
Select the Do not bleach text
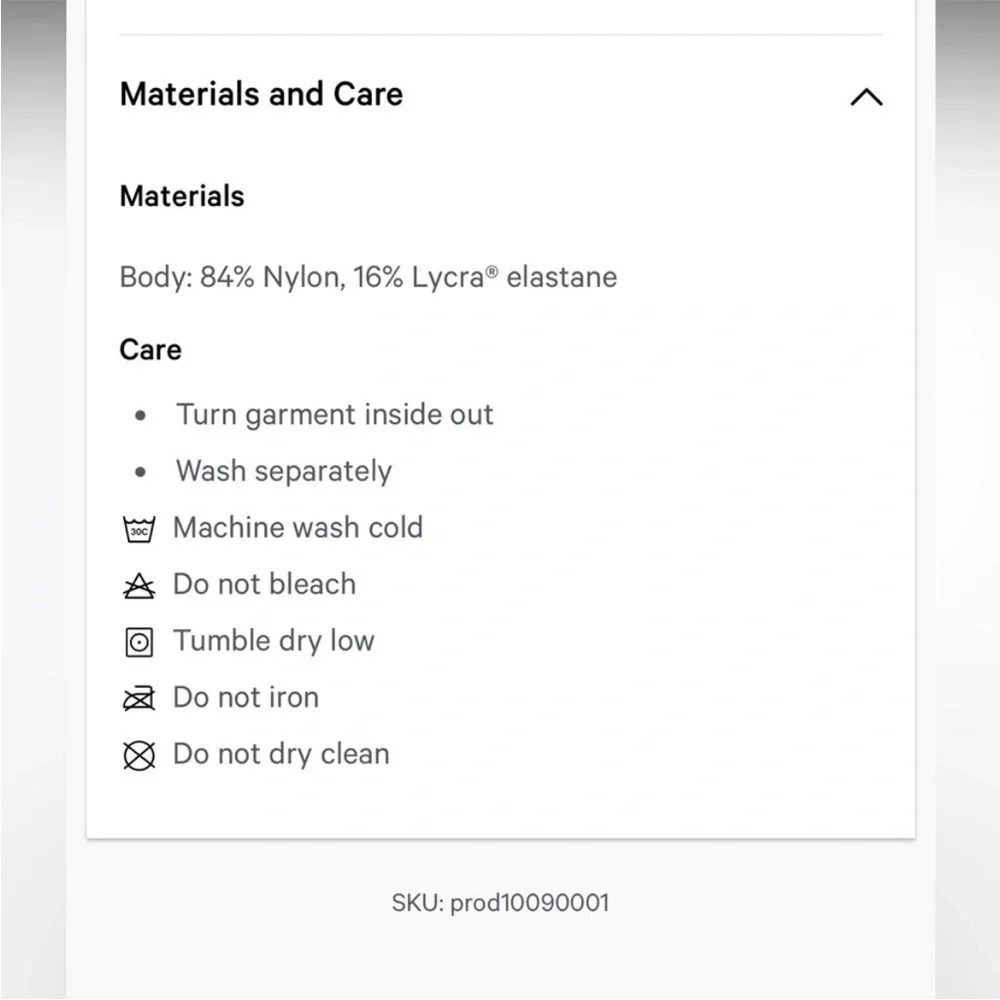click(x=265, y=584)
